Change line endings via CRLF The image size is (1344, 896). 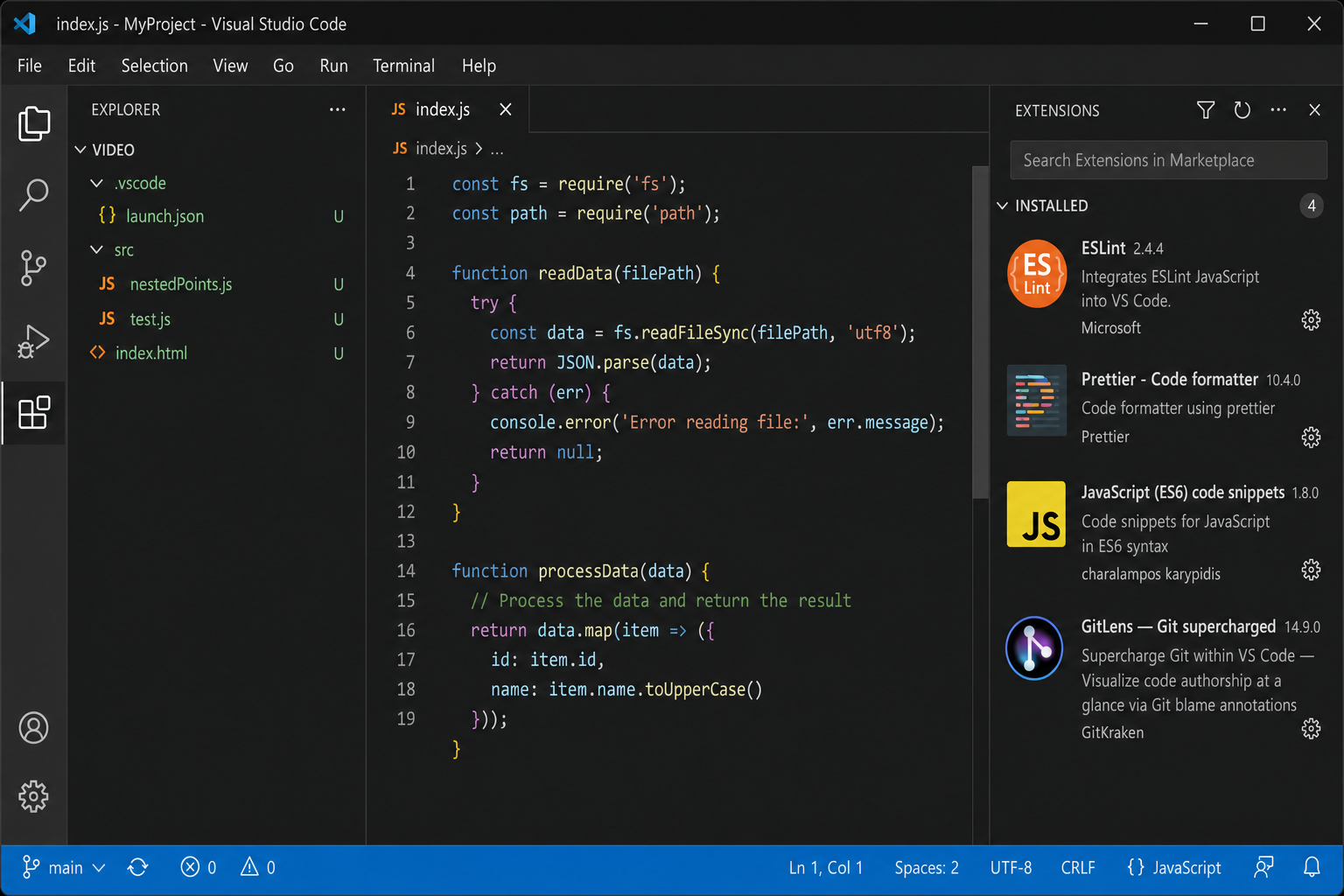click(1078, 867)
